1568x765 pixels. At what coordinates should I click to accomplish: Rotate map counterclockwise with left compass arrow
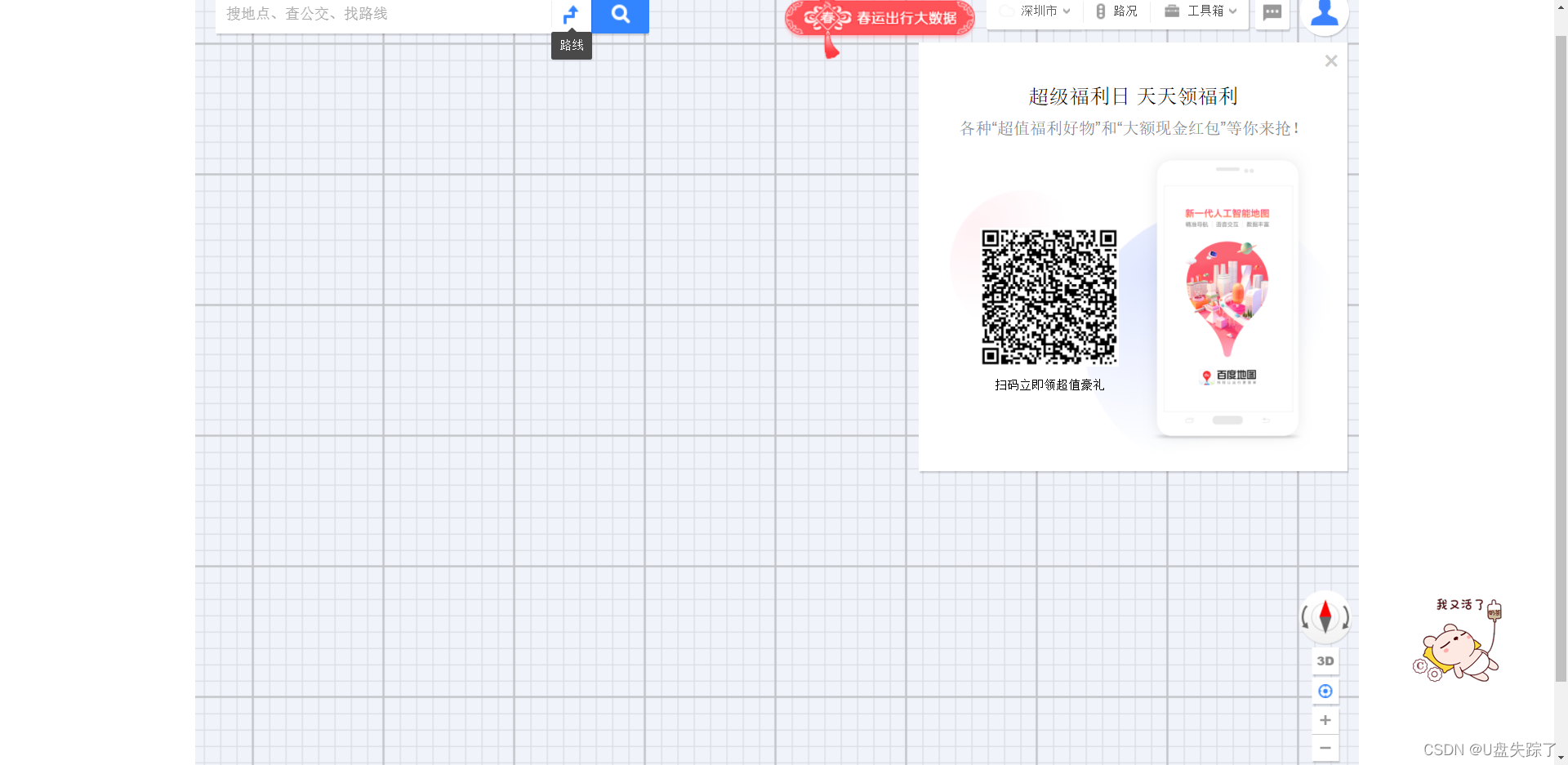click(x=1305, y=617)
